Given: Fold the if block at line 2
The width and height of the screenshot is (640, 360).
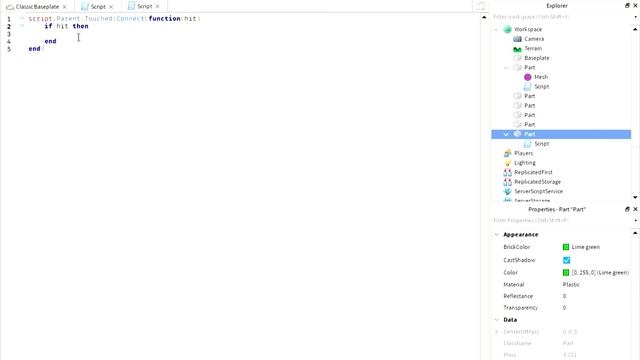Looking at the screenshot, I should click(x=22, y=26).
